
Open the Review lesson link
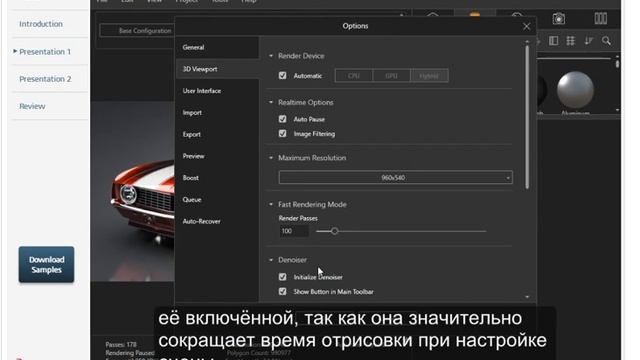pyautogui.click(x=32, y=106)
